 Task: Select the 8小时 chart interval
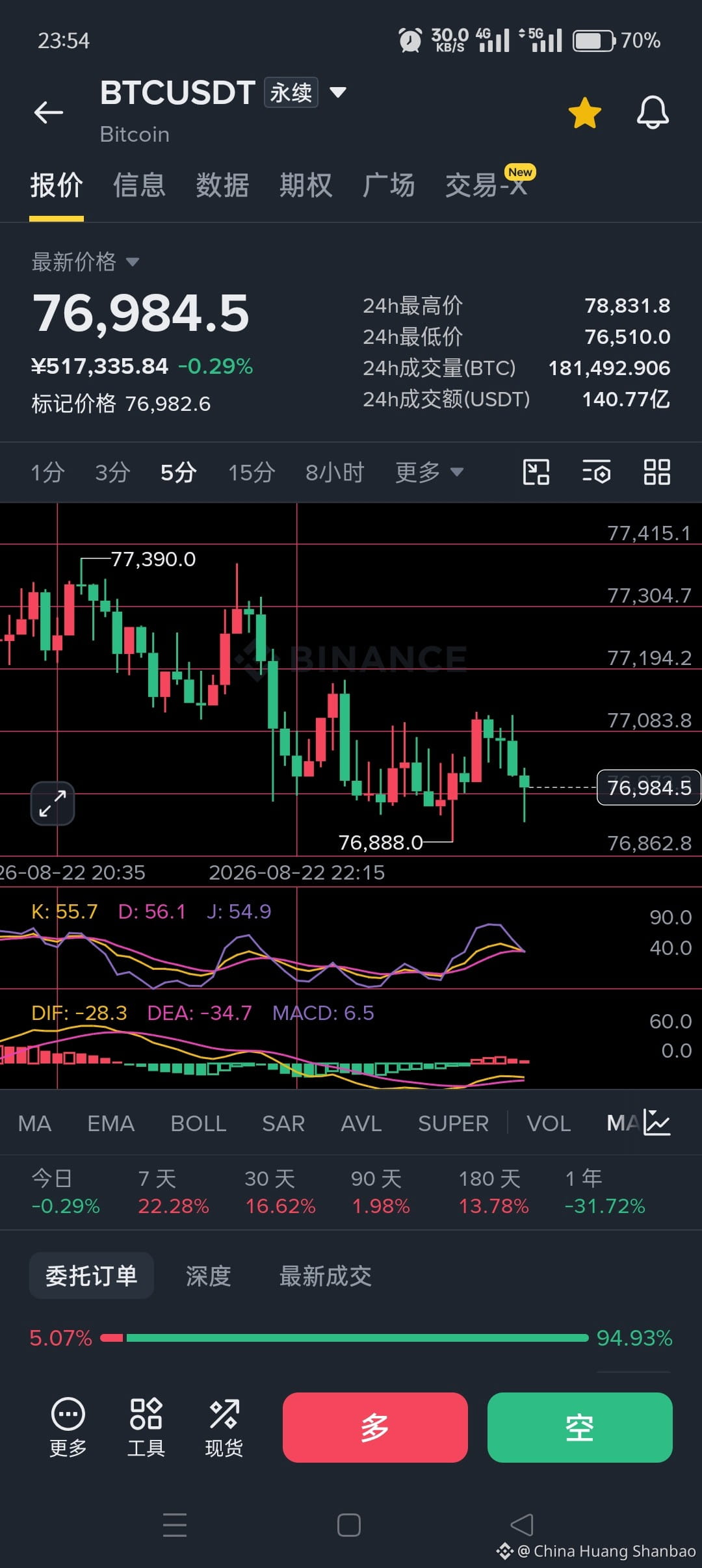[x=335, y=473]
